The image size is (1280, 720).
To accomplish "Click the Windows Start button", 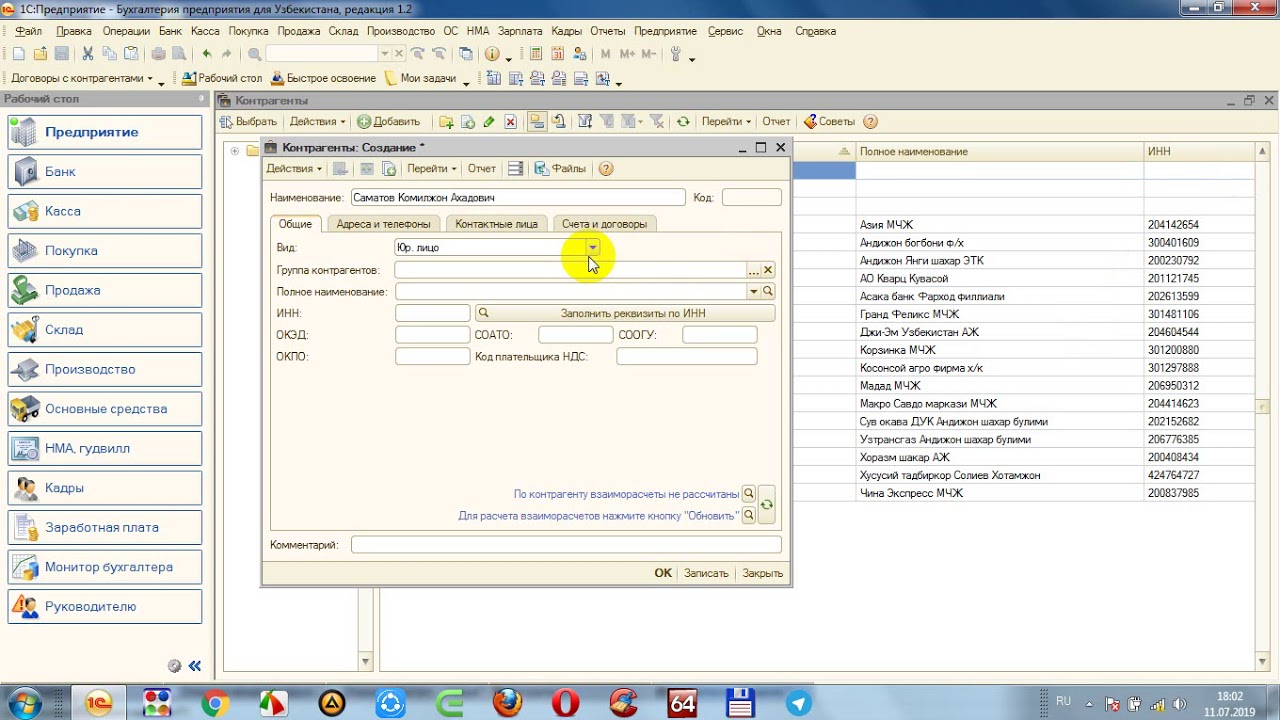I will (x=24, y=703).
